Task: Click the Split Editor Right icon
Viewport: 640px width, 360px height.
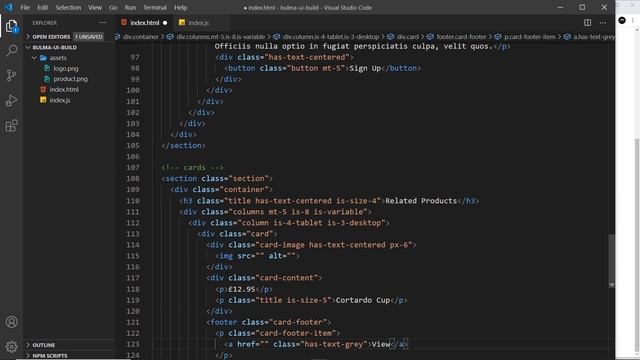Action: (x=587, y=23)
